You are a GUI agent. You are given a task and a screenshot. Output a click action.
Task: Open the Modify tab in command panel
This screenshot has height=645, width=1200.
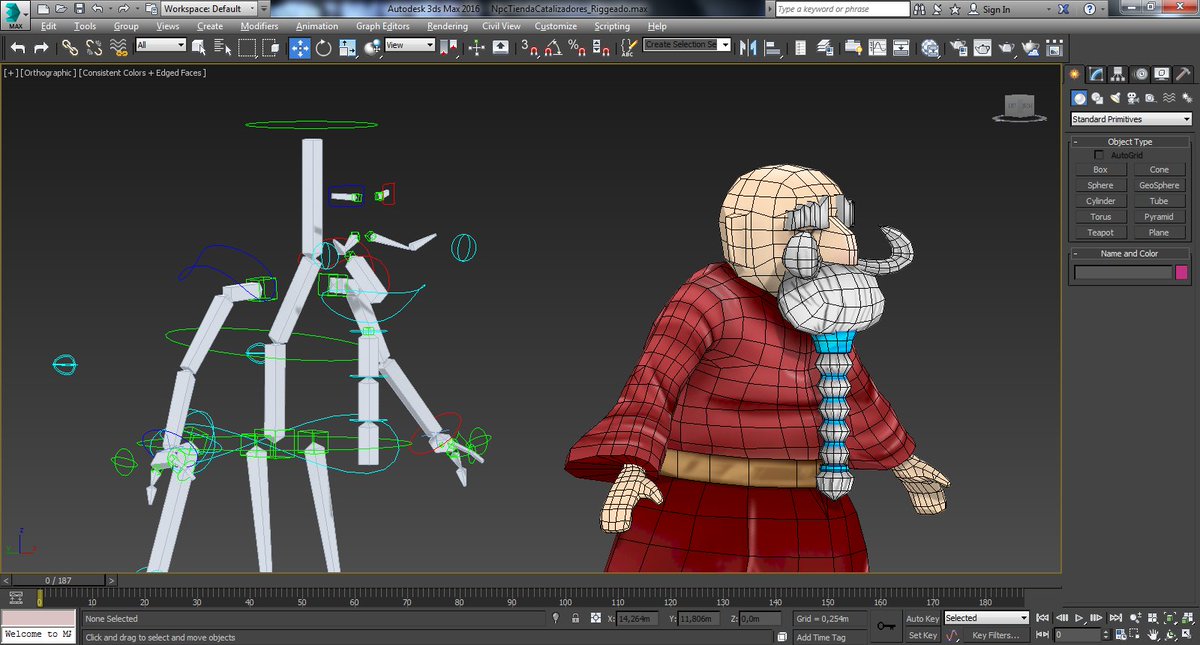pos(1097,74)
